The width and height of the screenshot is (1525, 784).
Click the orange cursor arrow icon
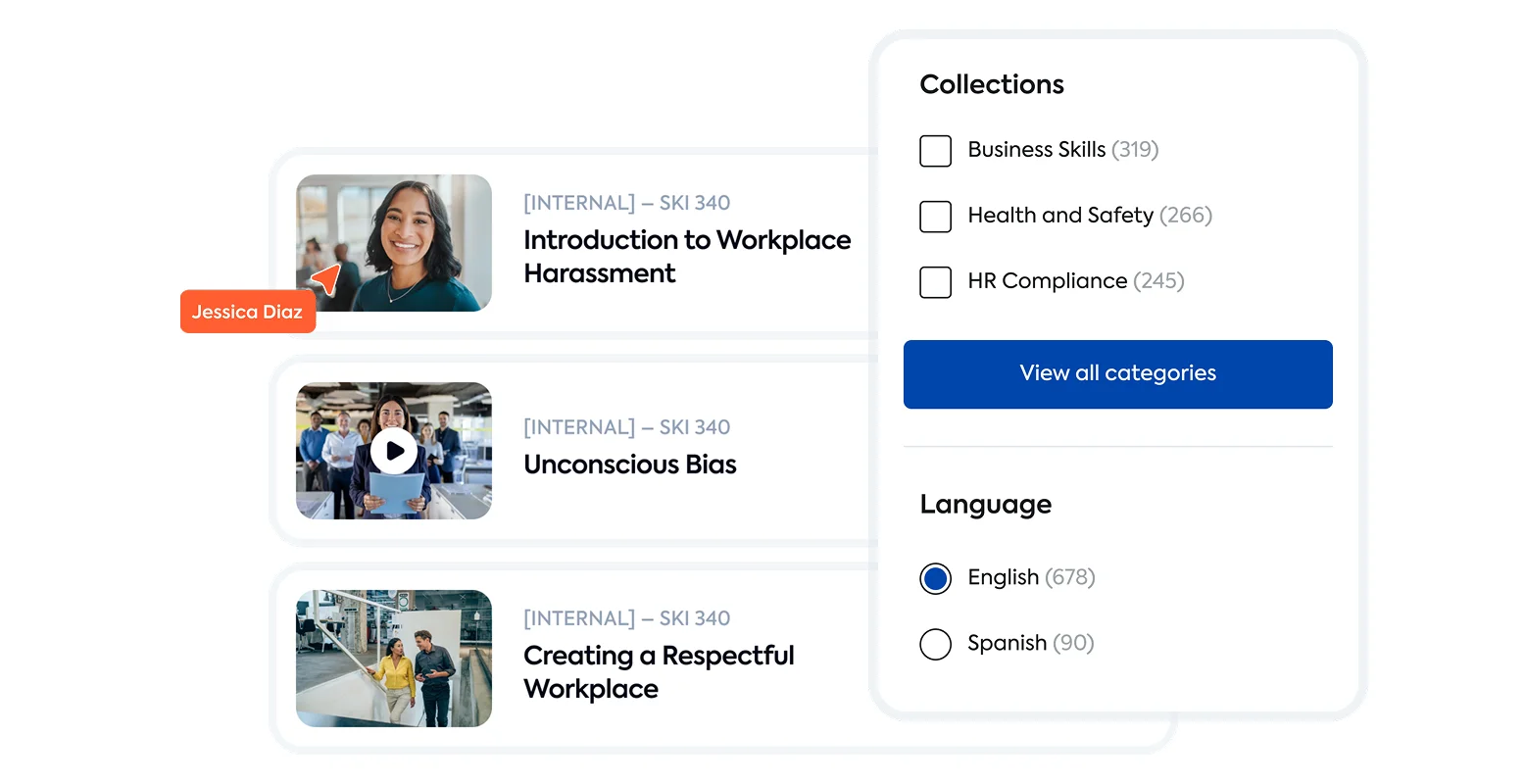point(327,278)
